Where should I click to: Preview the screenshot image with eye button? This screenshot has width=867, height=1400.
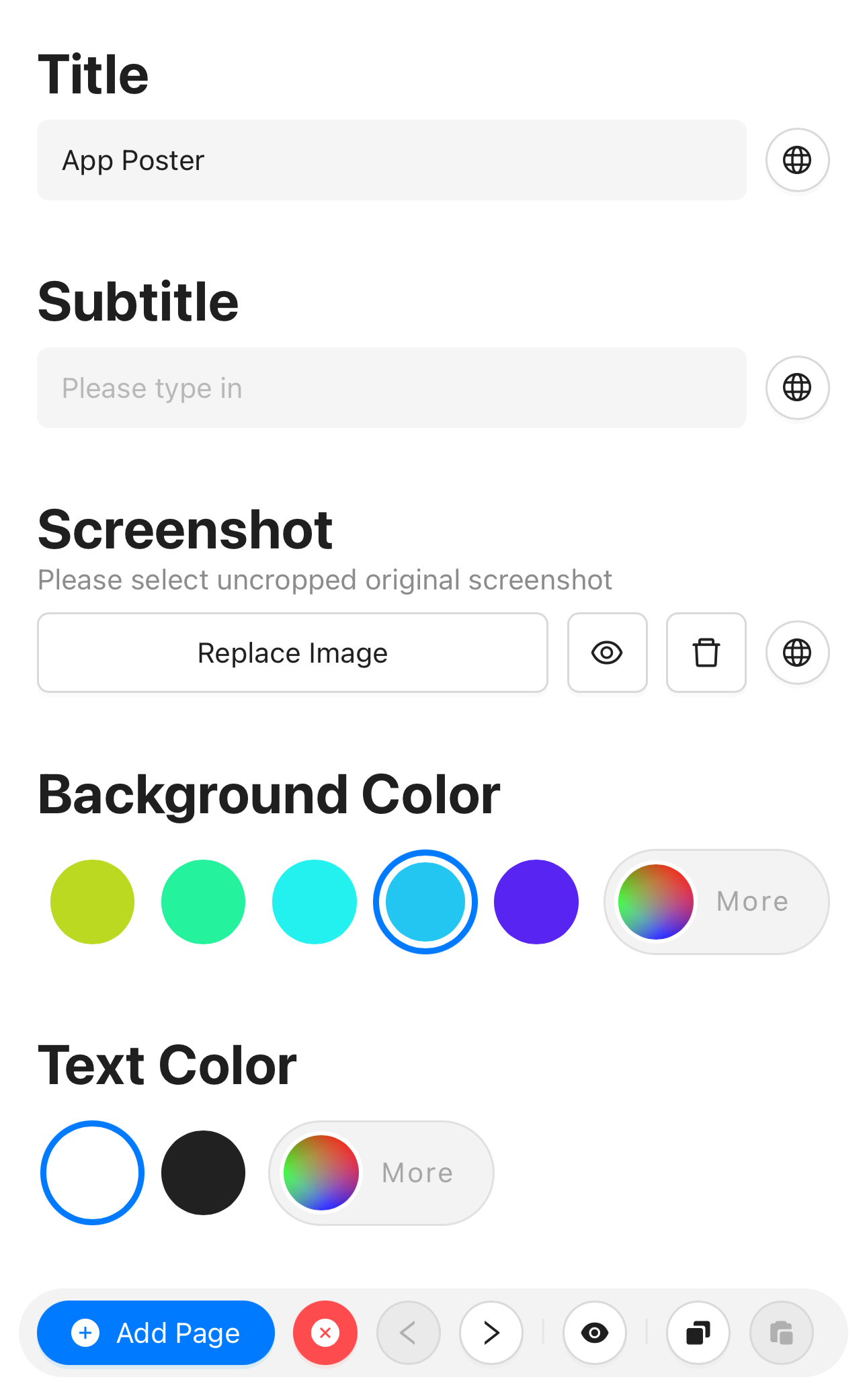(x=607, y=653)
